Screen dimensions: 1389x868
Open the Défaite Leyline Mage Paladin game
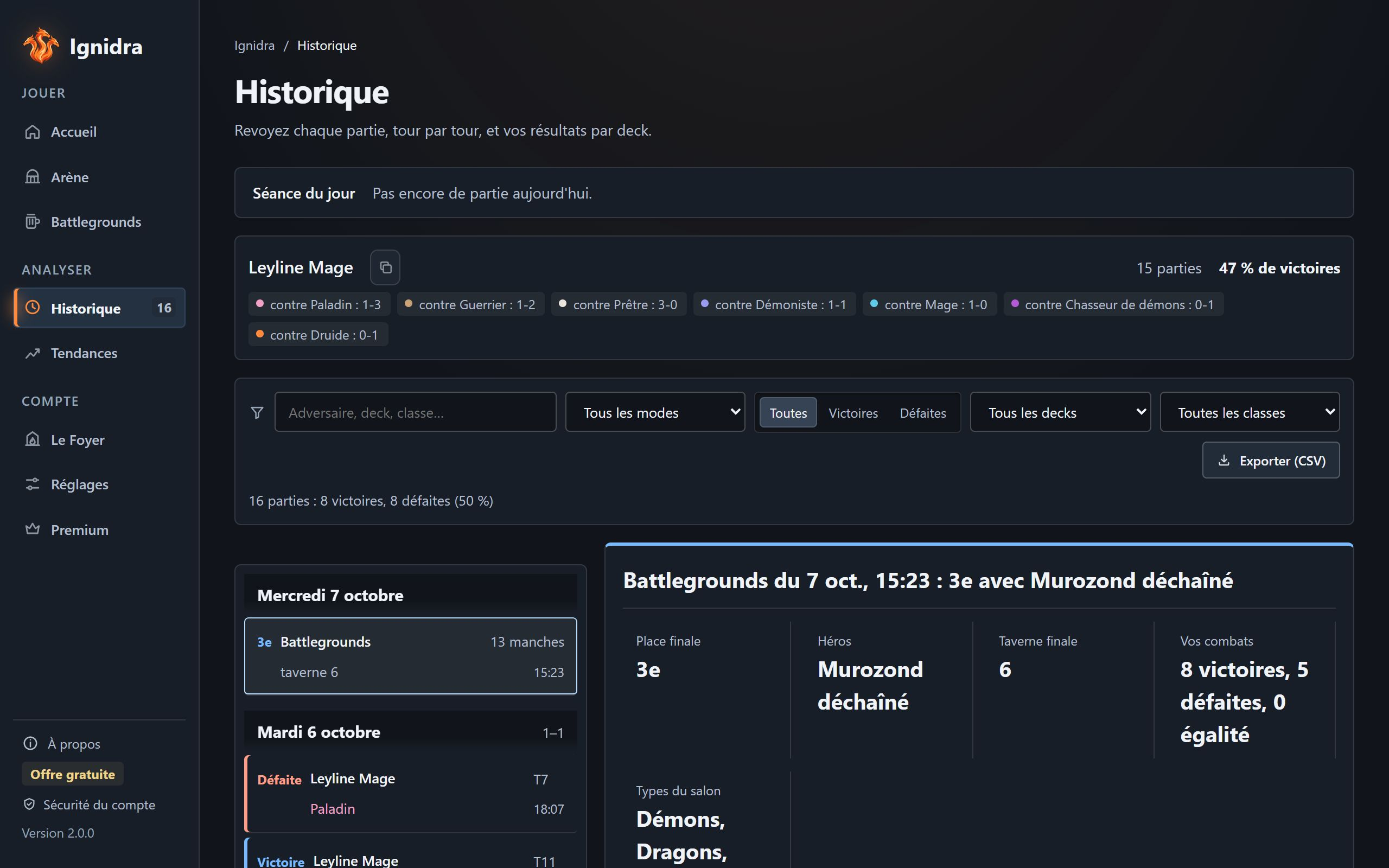[x=410, y=793]
